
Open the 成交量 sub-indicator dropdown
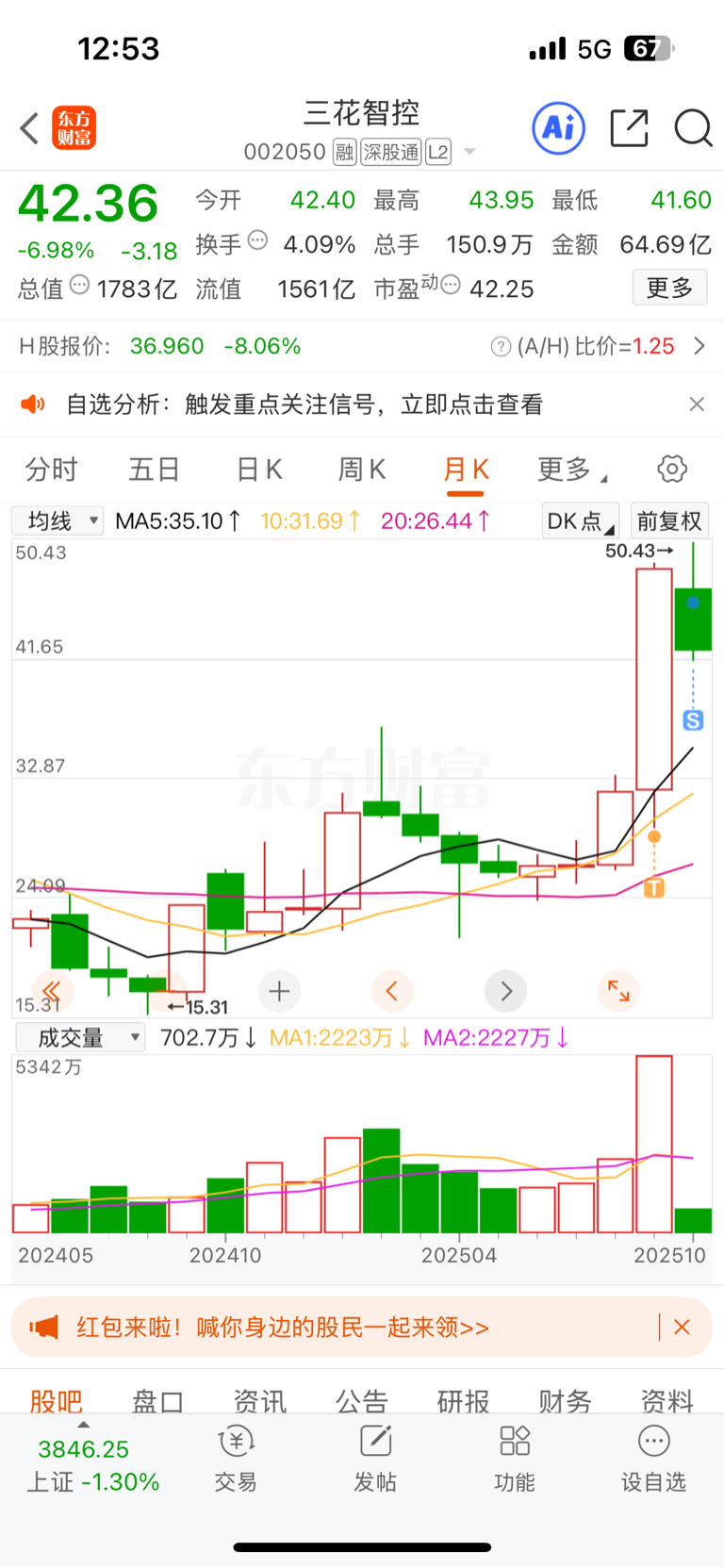pos(80,1038)
